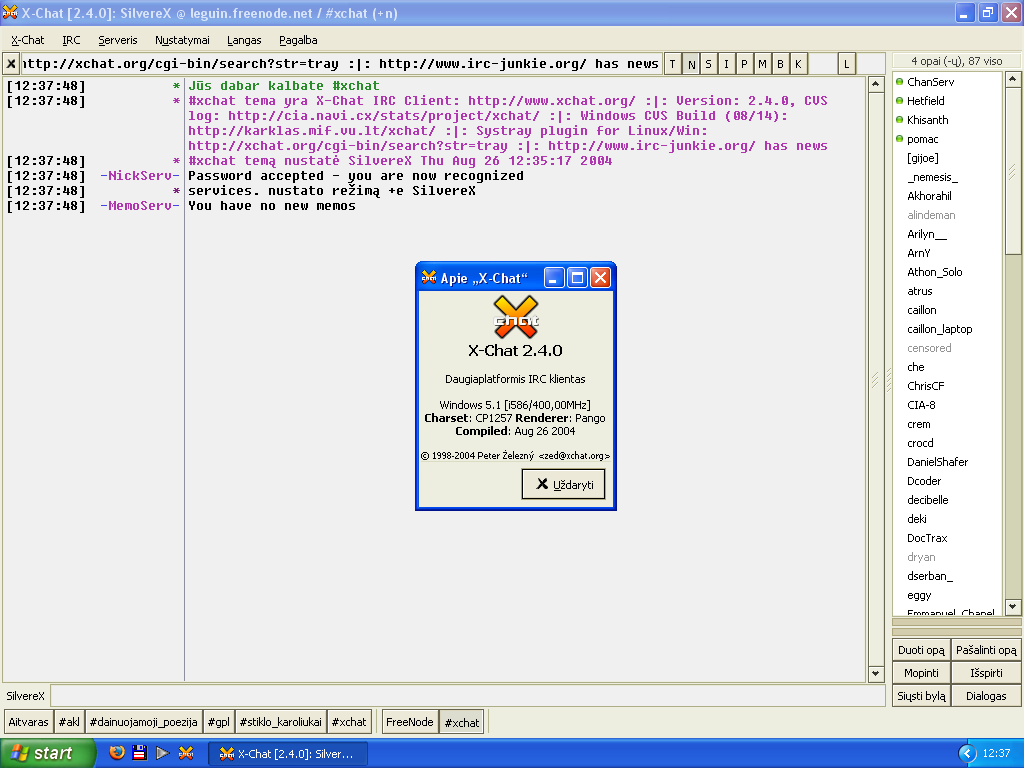
Task: Click the chat scroll-down arrow
Action: click(876, 673)
